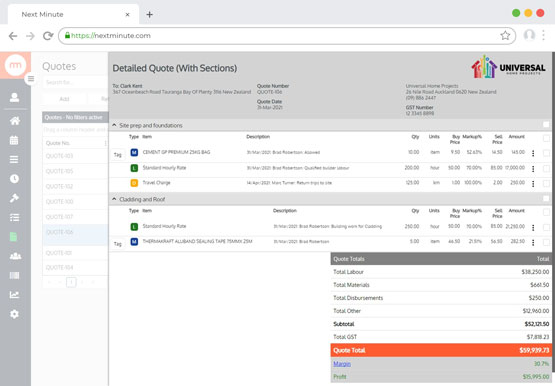Open the Margin link in quote totals

(342, 364)
